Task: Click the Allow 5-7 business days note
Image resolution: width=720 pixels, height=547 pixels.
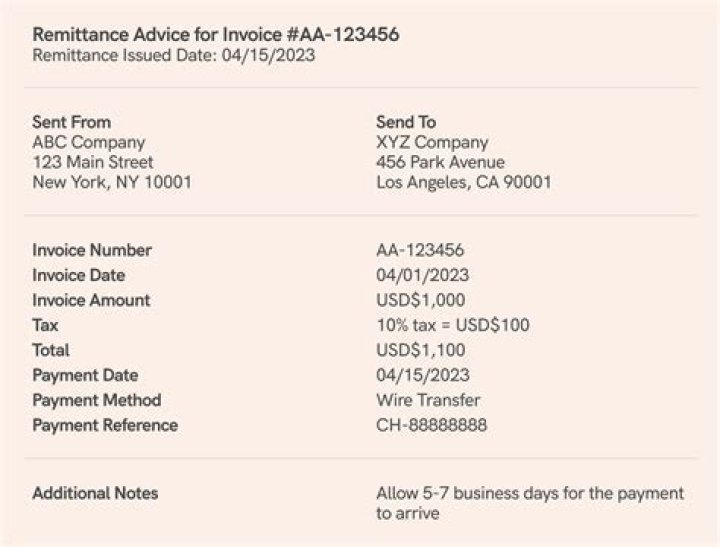Action: click(530, 503)
